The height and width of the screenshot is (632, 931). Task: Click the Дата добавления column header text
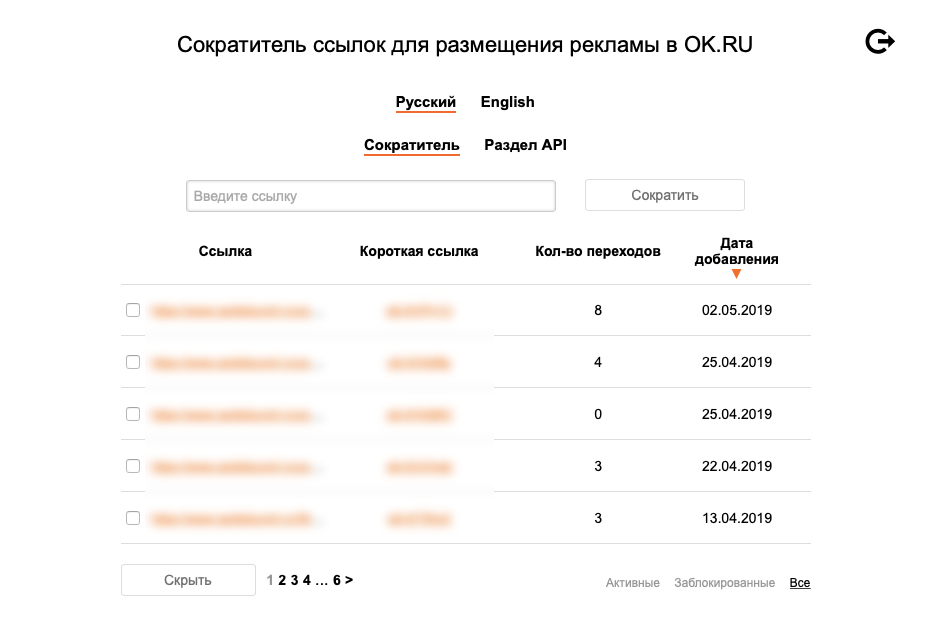[x=736, y=251]
